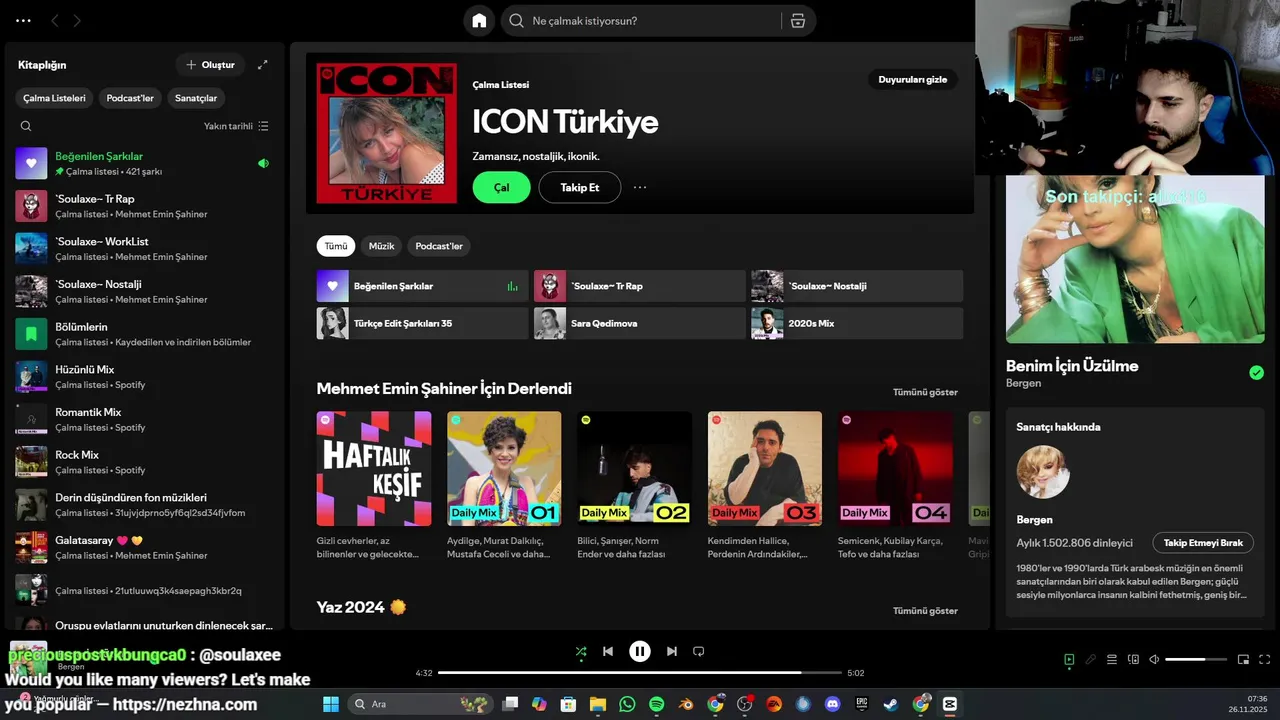This screenshot has width=1280, height=720.
Task: Open Epic Games launcher in taskbar
Action: click(861, 704)
